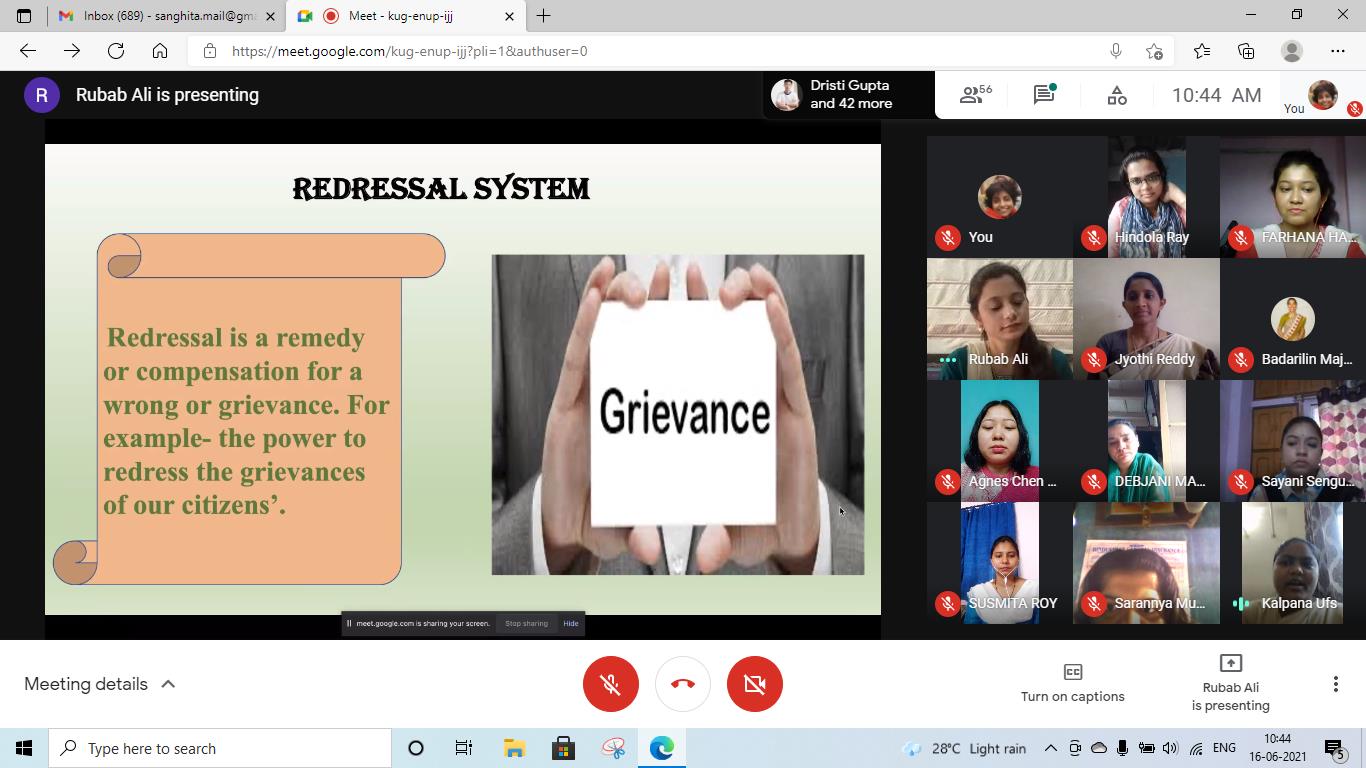Open more options three-dot menu in Meet
Viewport: 1366px width, 768px height.
[1335, 684]
